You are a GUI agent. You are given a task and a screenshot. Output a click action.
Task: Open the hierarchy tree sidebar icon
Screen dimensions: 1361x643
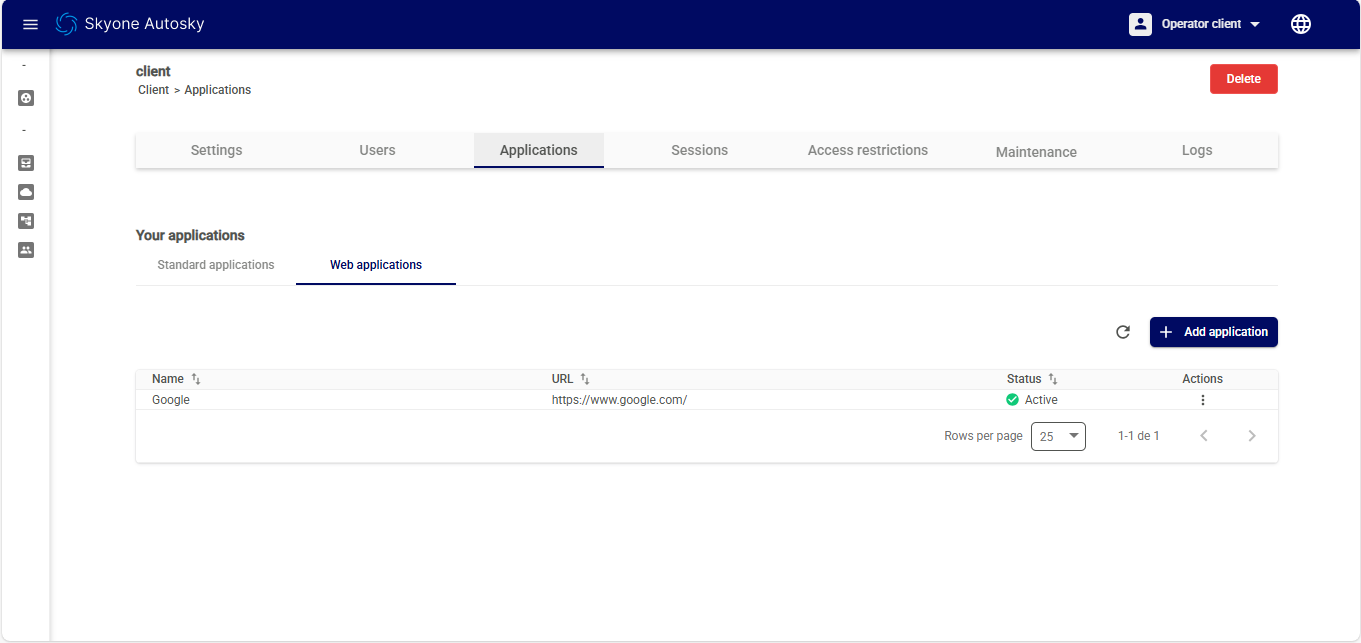coord(26,221)
